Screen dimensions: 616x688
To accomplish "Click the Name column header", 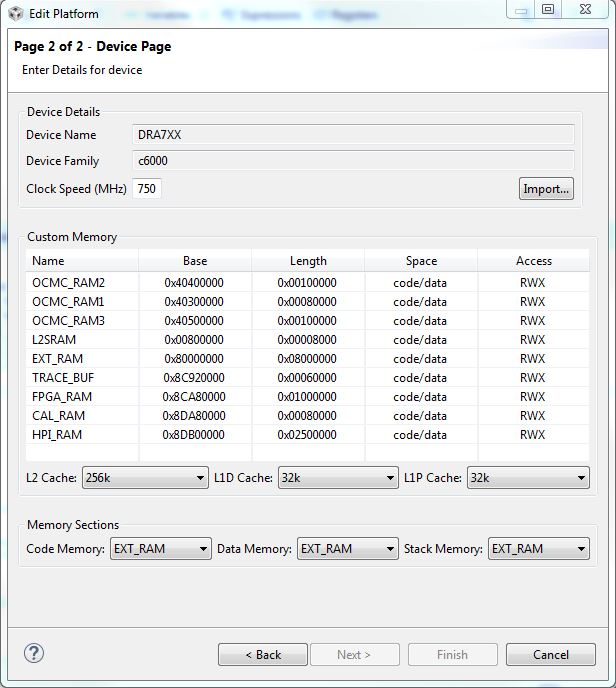I will [x=82, y=261].
